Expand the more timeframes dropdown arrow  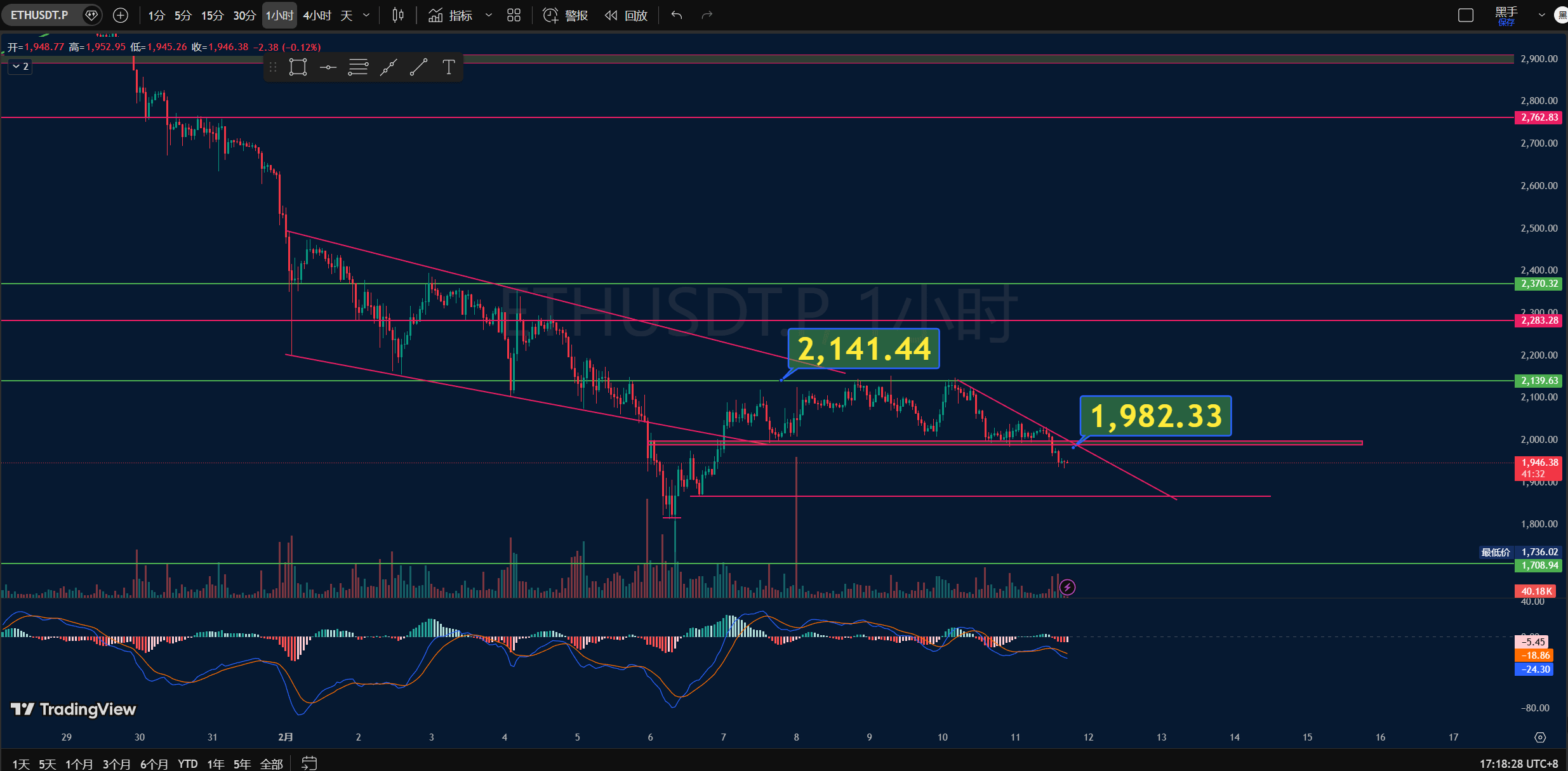[x=366, y=15]
